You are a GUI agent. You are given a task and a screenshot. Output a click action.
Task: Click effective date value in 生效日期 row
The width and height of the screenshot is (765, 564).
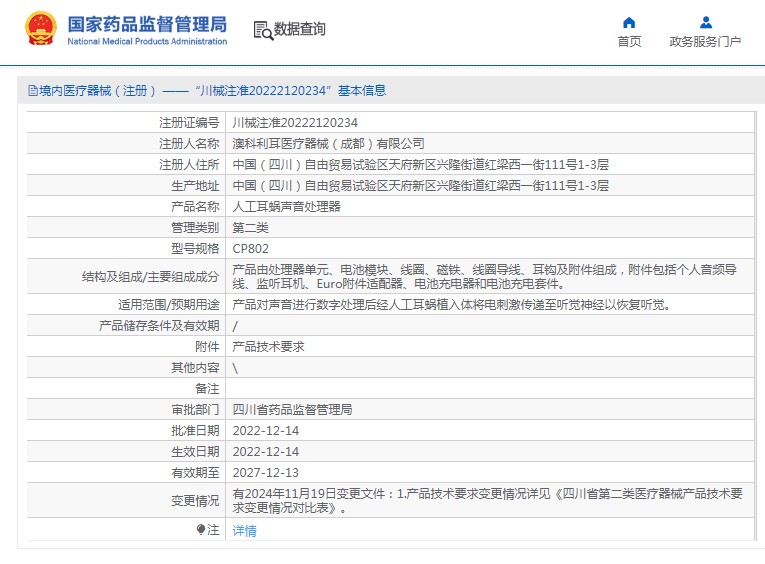pyautogui.click(x=265, y=451)
